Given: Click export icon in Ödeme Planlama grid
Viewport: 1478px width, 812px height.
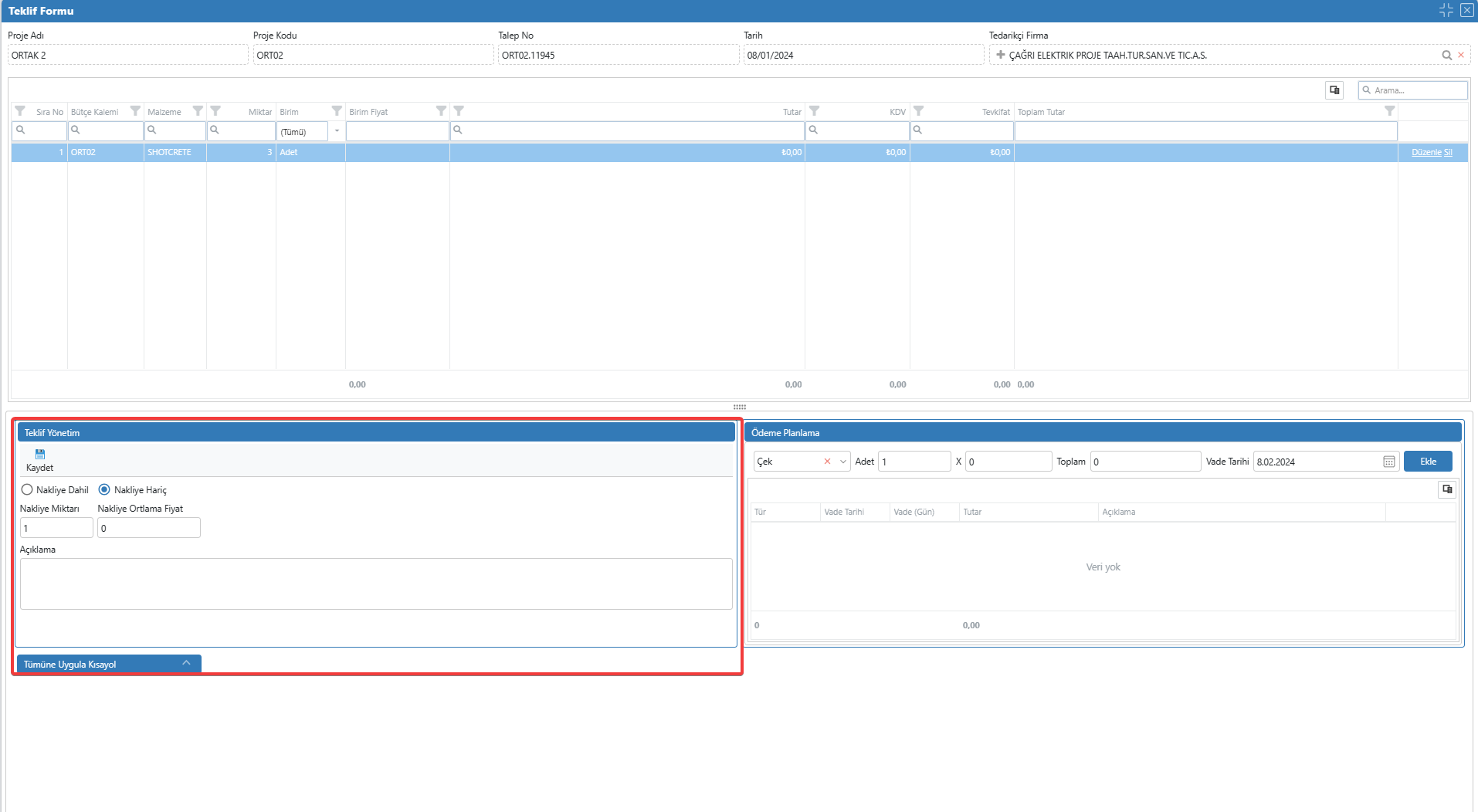Looking at the screenshot, I should pos(1447,489).
